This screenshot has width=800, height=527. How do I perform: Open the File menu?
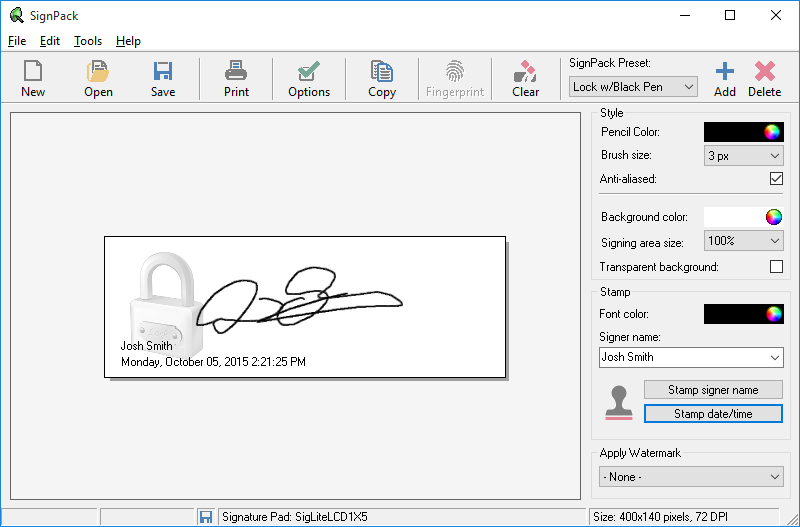click(17, 41)
